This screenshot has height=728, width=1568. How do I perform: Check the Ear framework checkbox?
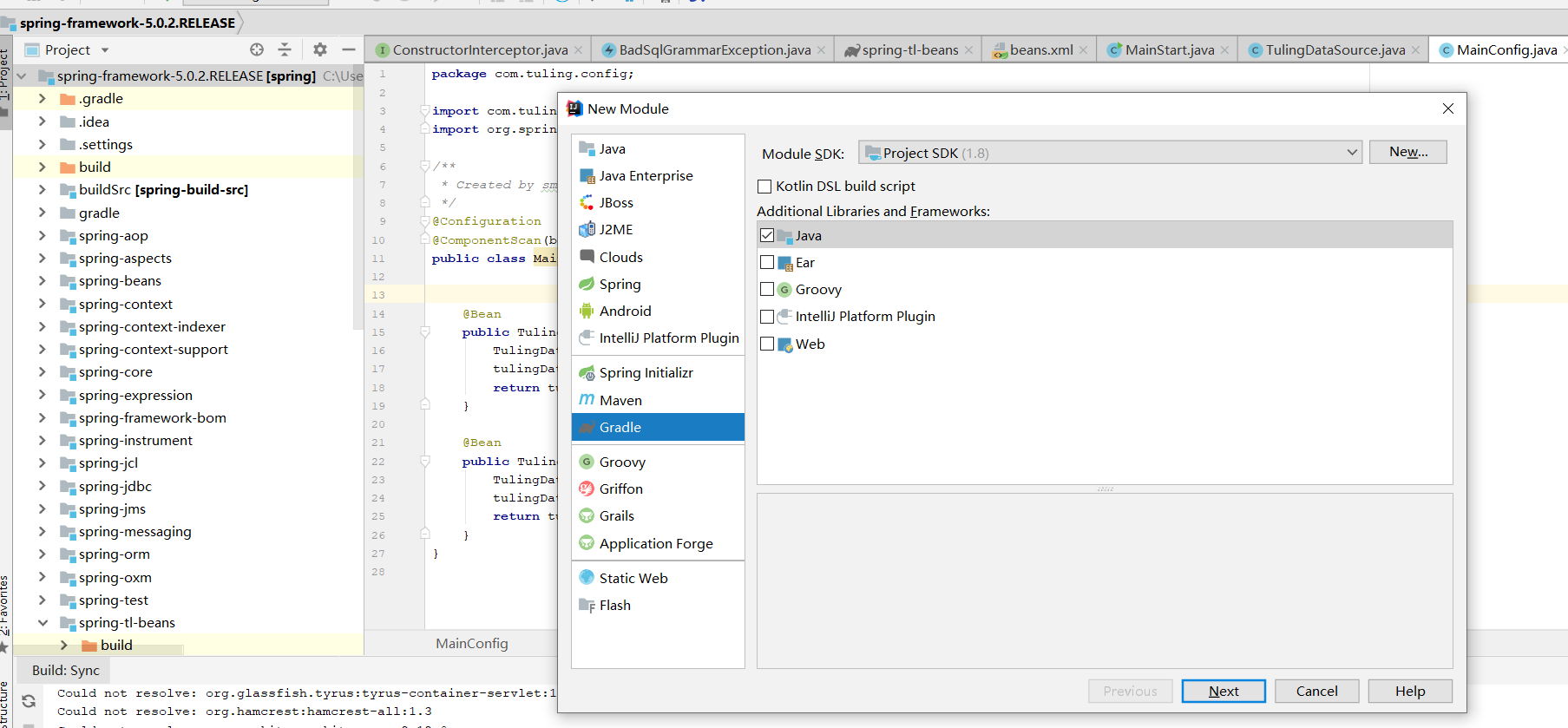click(767, 262)
